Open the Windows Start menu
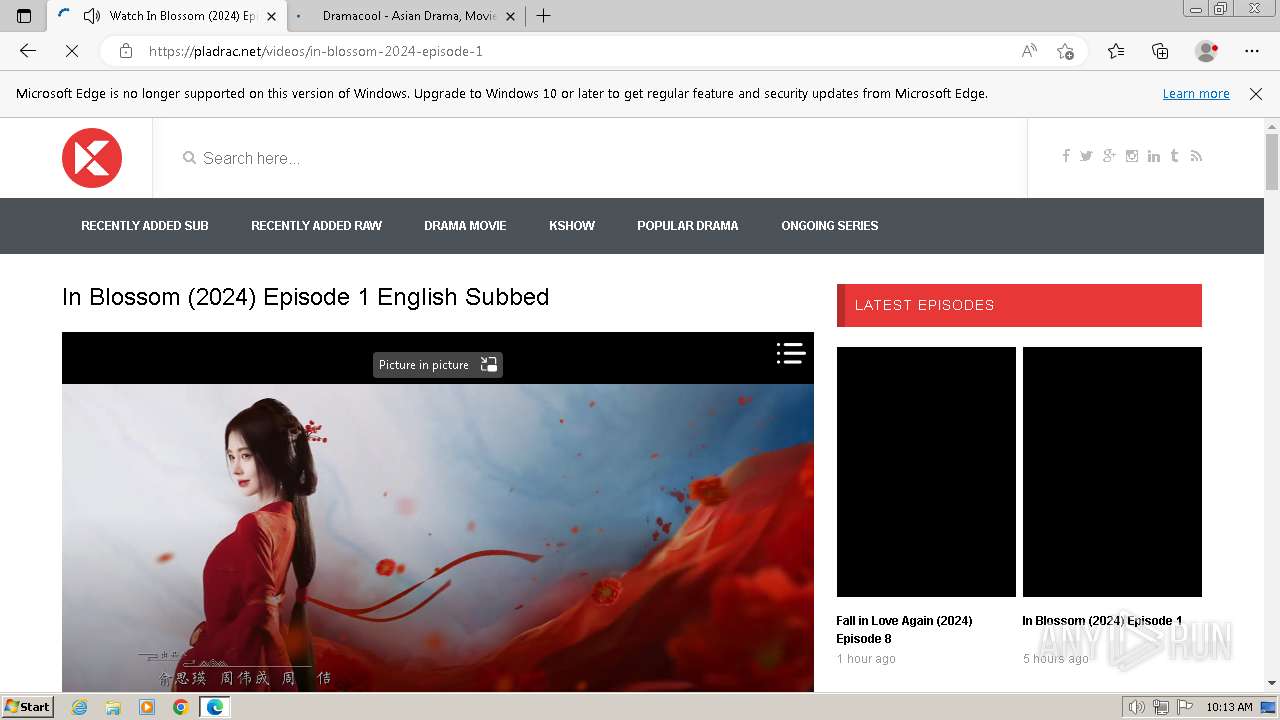Screen dimensions: 1280x720 pyautogui.click(x=28, y=707)
